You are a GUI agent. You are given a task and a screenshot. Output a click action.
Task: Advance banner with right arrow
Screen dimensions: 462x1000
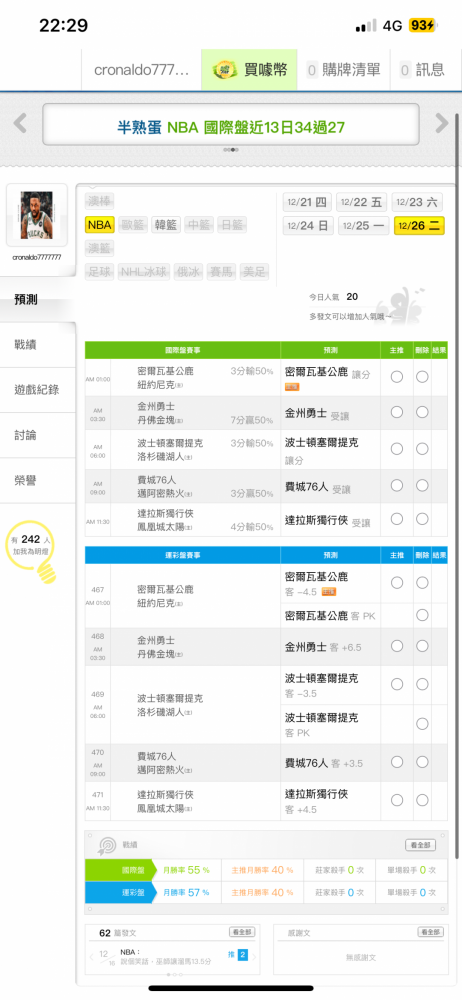[x=442, y=123]
